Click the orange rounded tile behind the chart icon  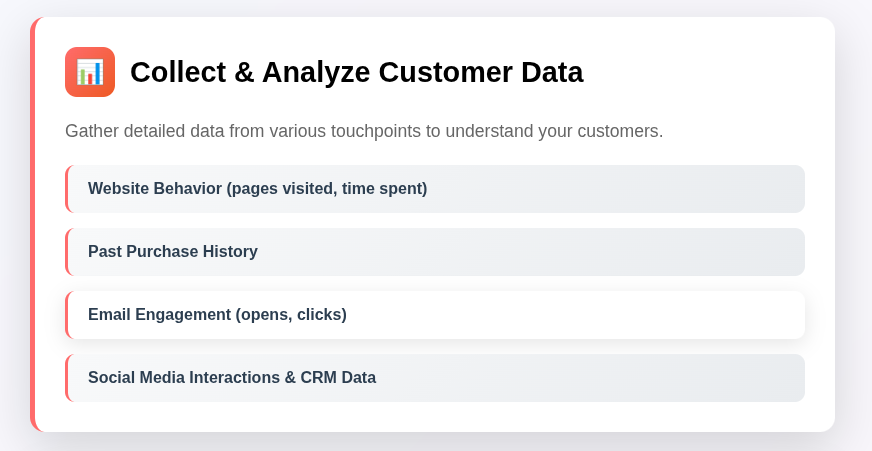[90, 72]
